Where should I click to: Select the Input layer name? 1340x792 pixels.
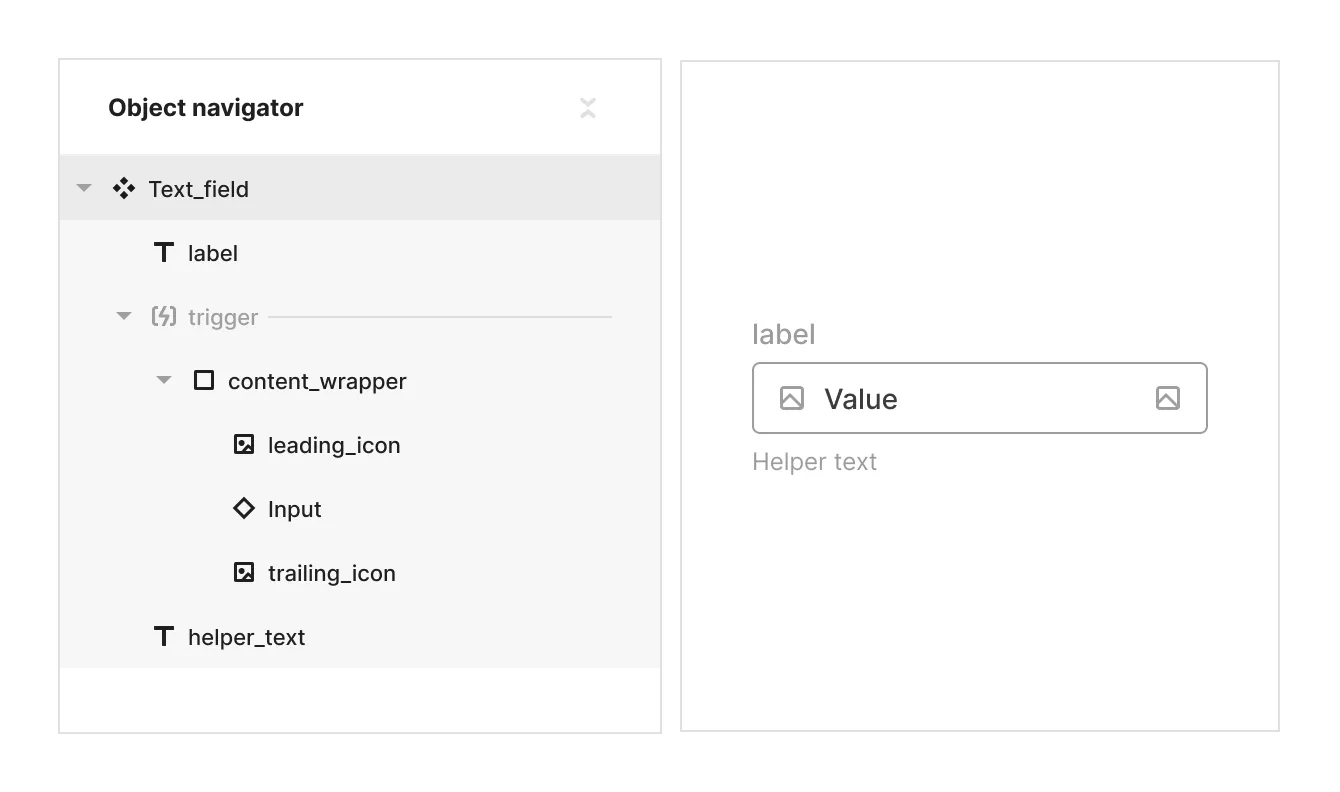[x=295, y=509]
